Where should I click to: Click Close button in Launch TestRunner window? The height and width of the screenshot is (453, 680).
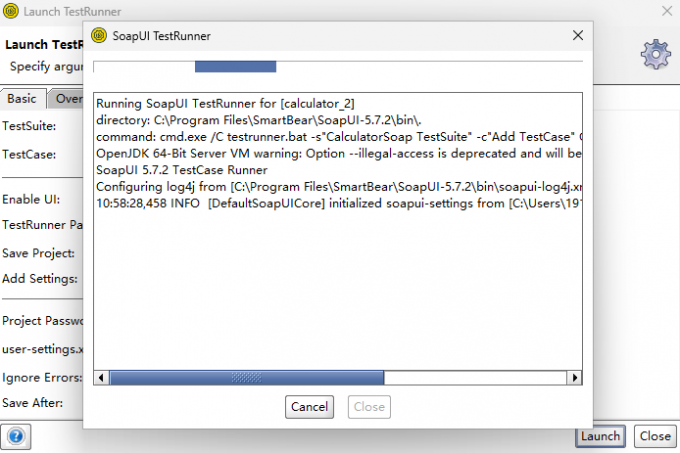[x=655, y=436]
